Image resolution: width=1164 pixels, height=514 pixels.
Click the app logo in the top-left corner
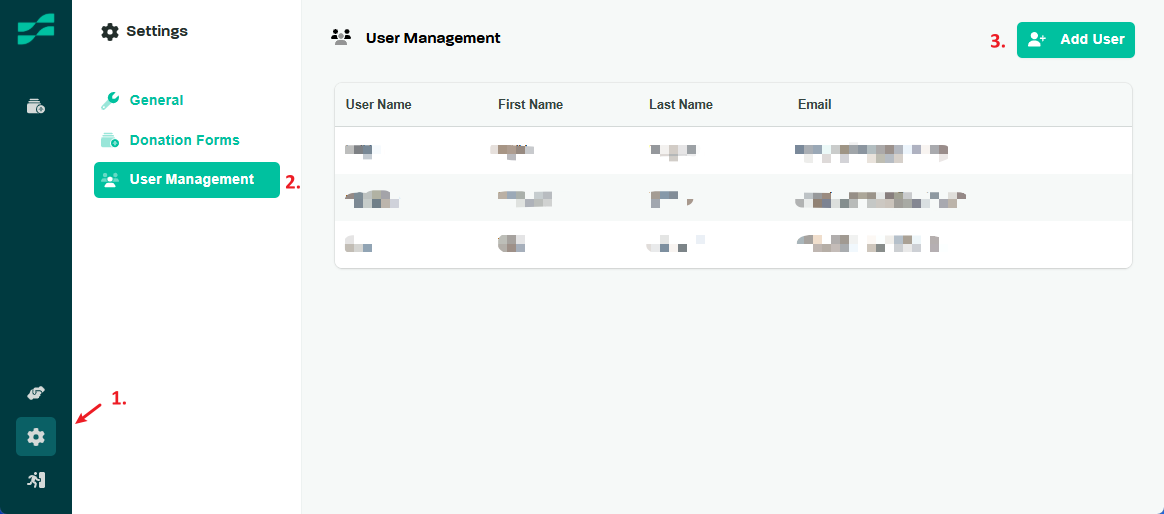point(36,30)
